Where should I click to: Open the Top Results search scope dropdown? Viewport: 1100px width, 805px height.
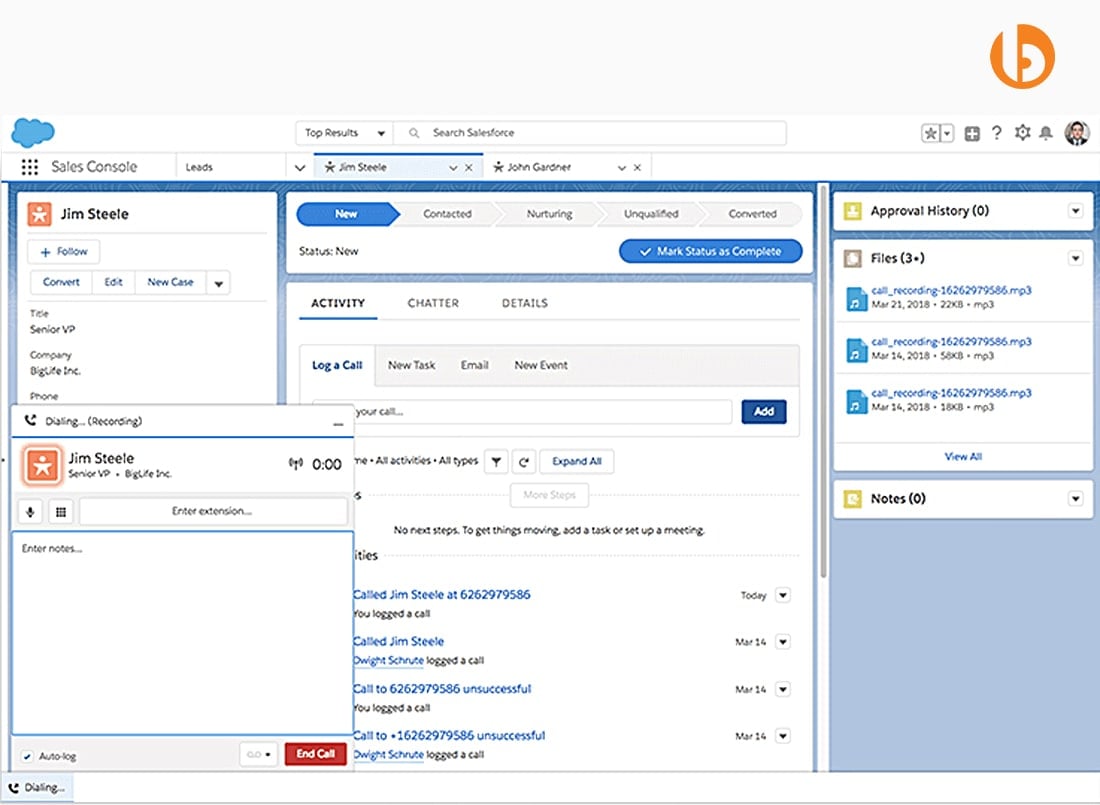(x=344, y=133)
